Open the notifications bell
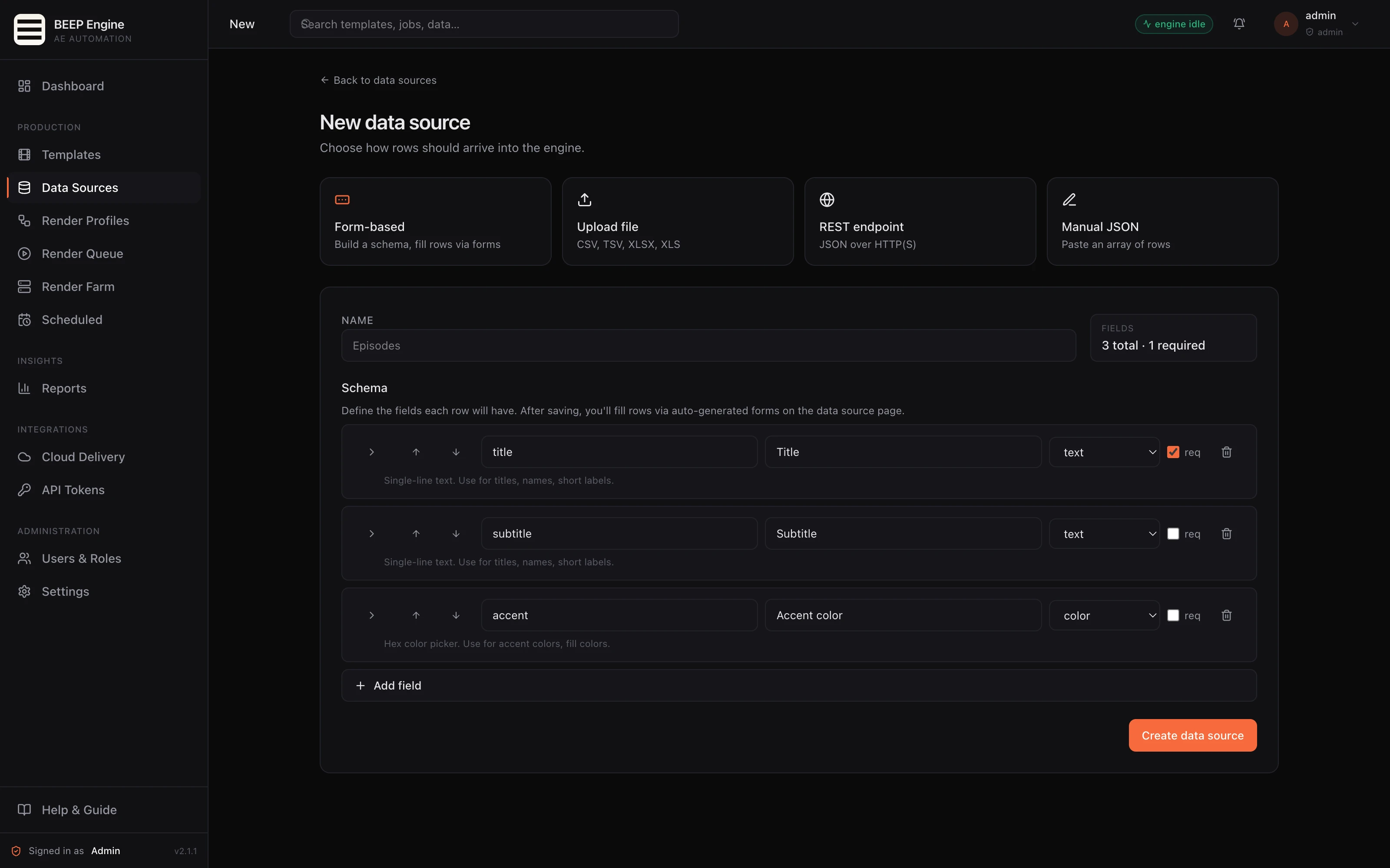Screen dimensions: 1390x868 pyautogui.click(x=1239, y=24)
